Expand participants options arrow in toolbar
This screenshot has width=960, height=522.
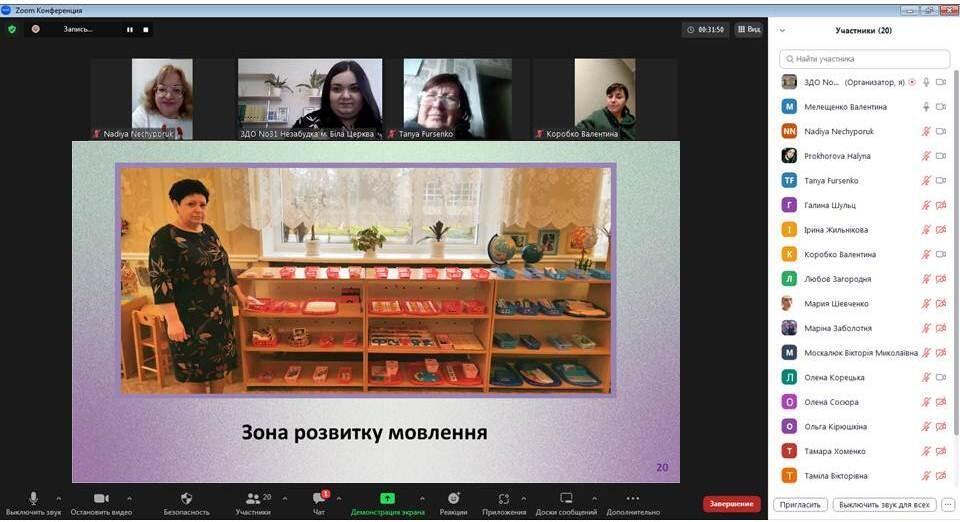[x=284, y=498]
